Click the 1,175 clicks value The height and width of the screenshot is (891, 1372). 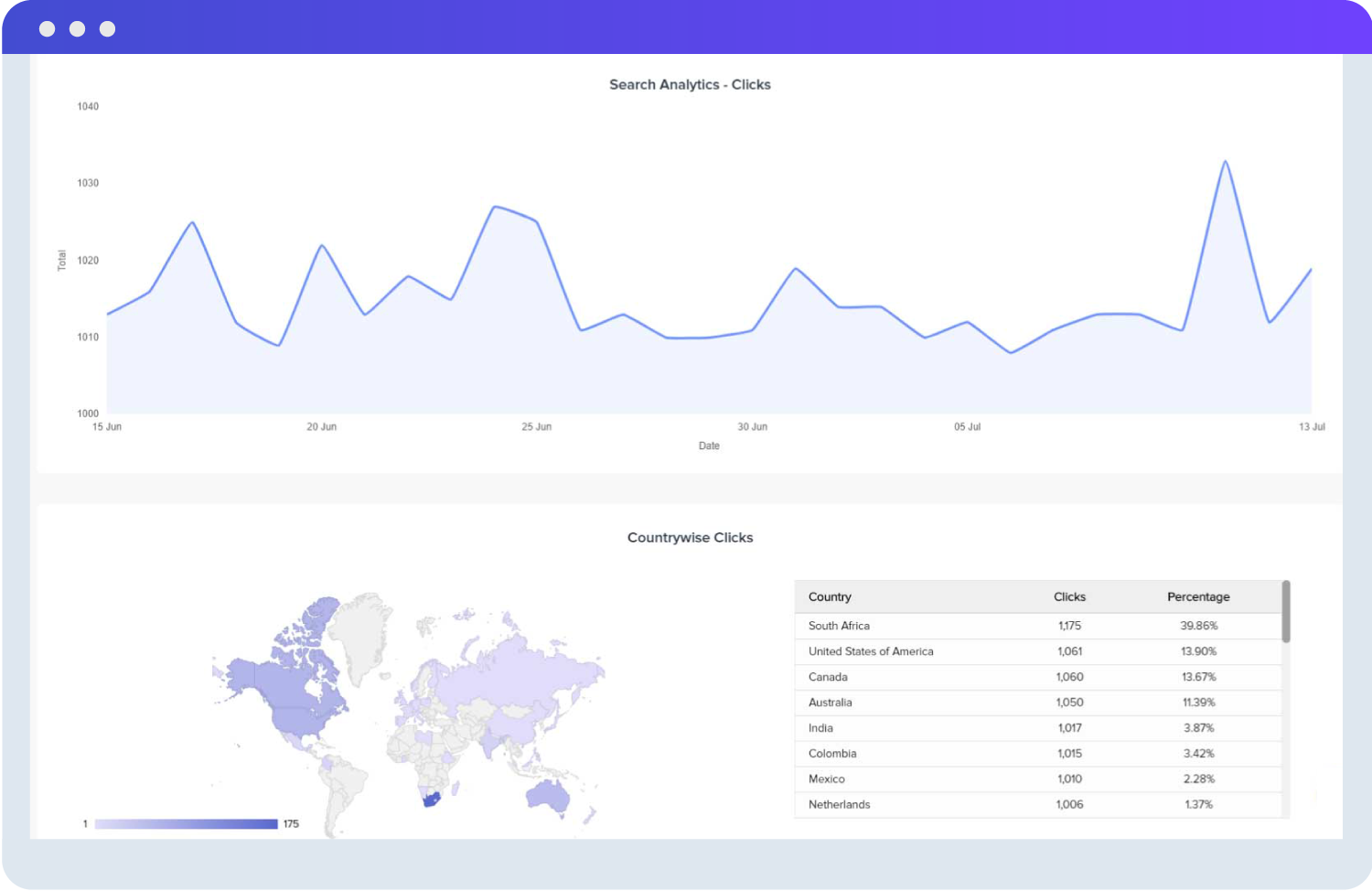(x=1069, y=626)
